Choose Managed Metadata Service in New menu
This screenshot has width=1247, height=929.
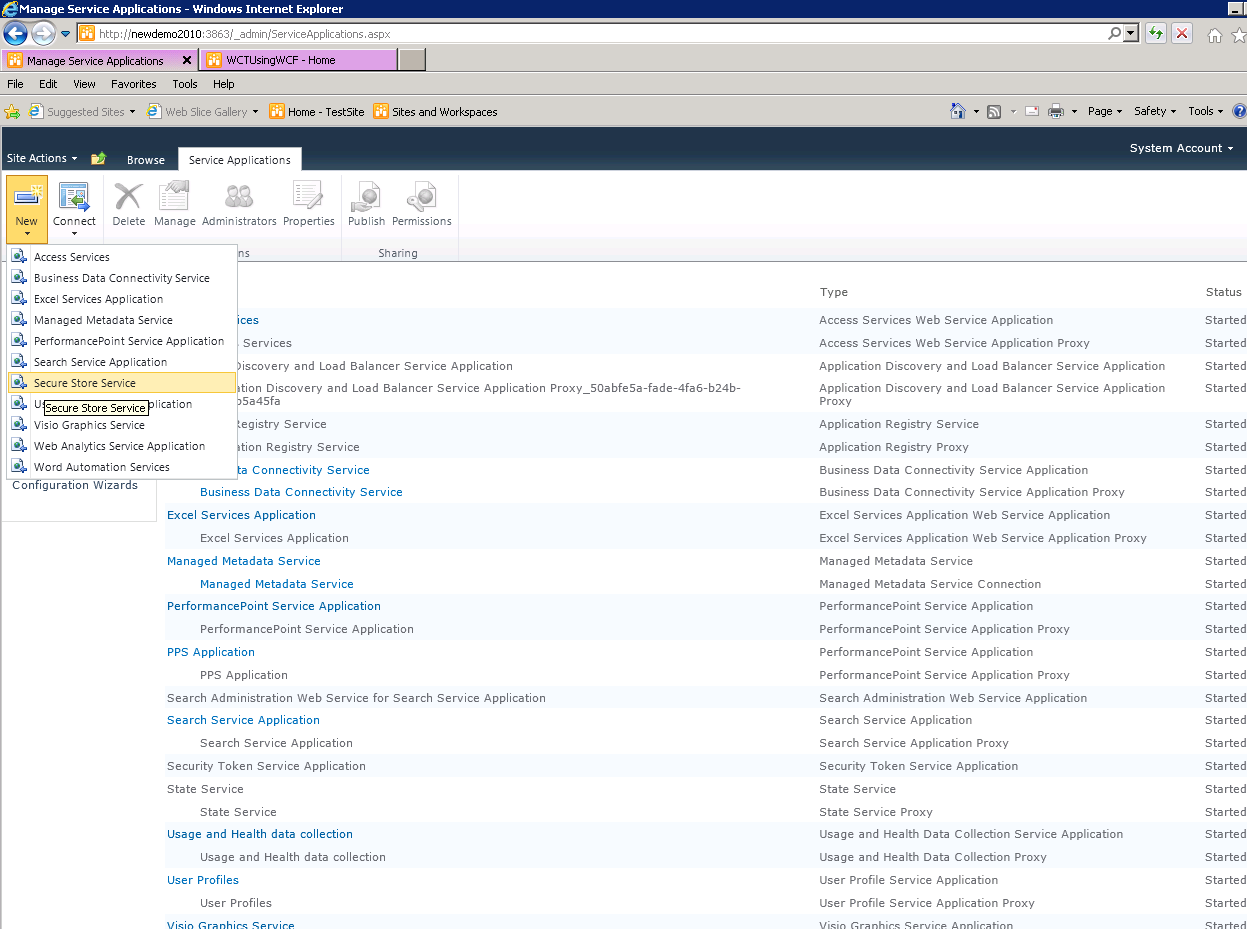122,320
